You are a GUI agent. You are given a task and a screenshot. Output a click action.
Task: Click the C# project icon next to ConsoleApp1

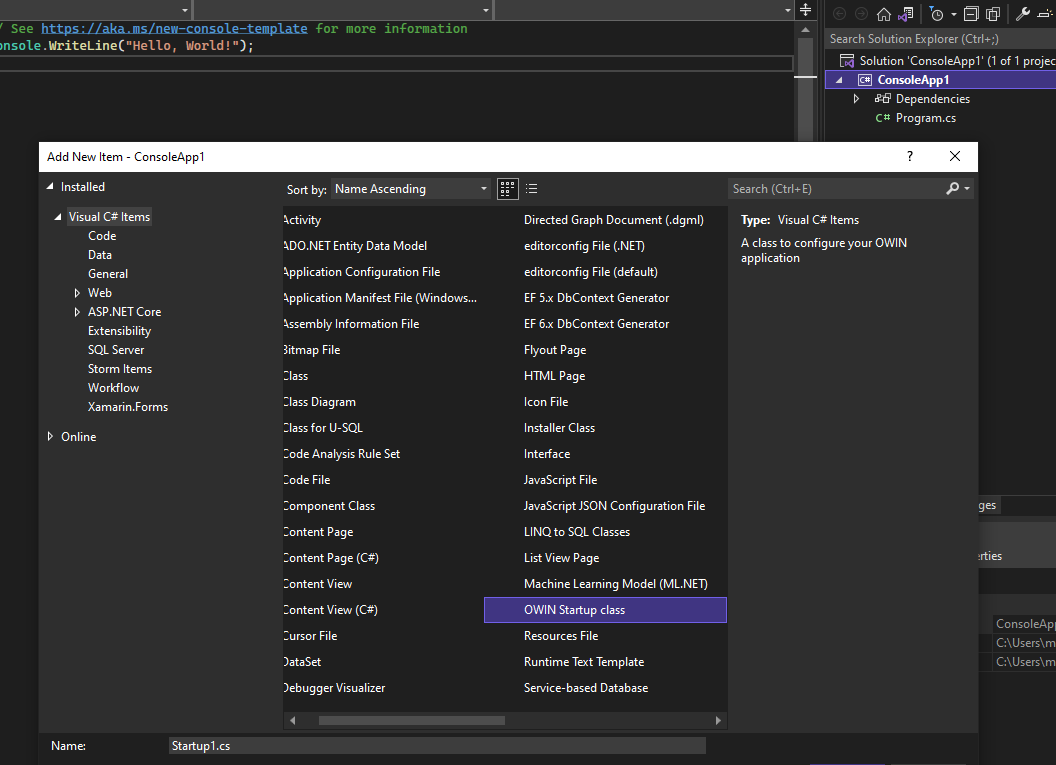[x=865, y=79]
